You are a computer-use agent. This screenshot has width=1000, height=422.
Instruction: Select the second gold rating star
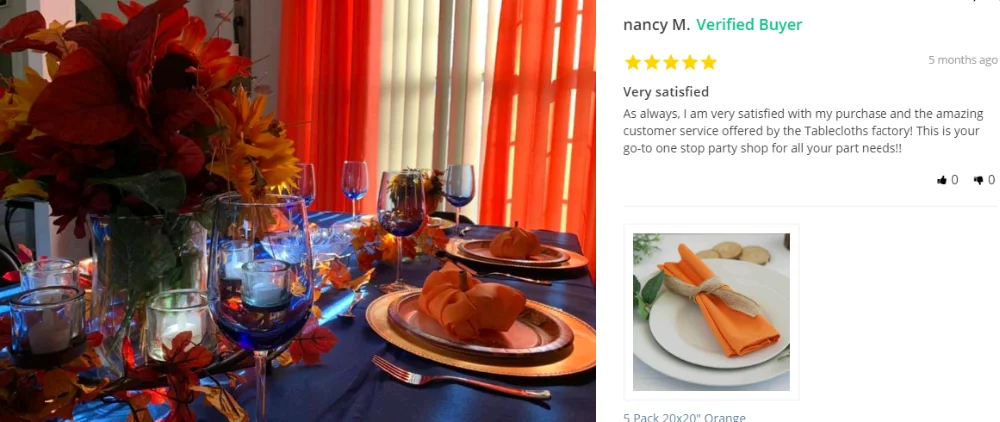(652, 62)
